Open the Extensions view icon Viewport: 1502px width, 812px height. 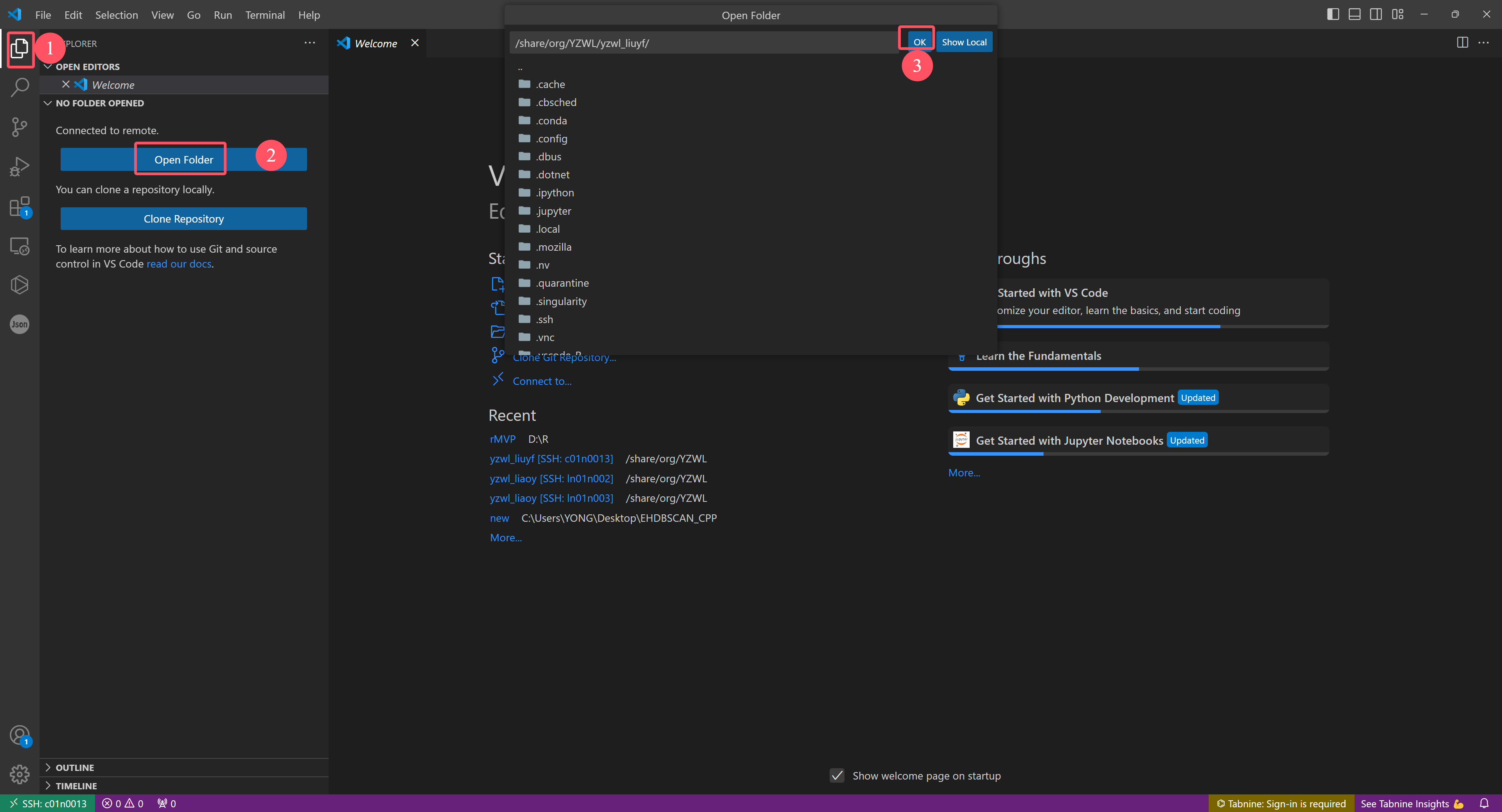[19, 207]
